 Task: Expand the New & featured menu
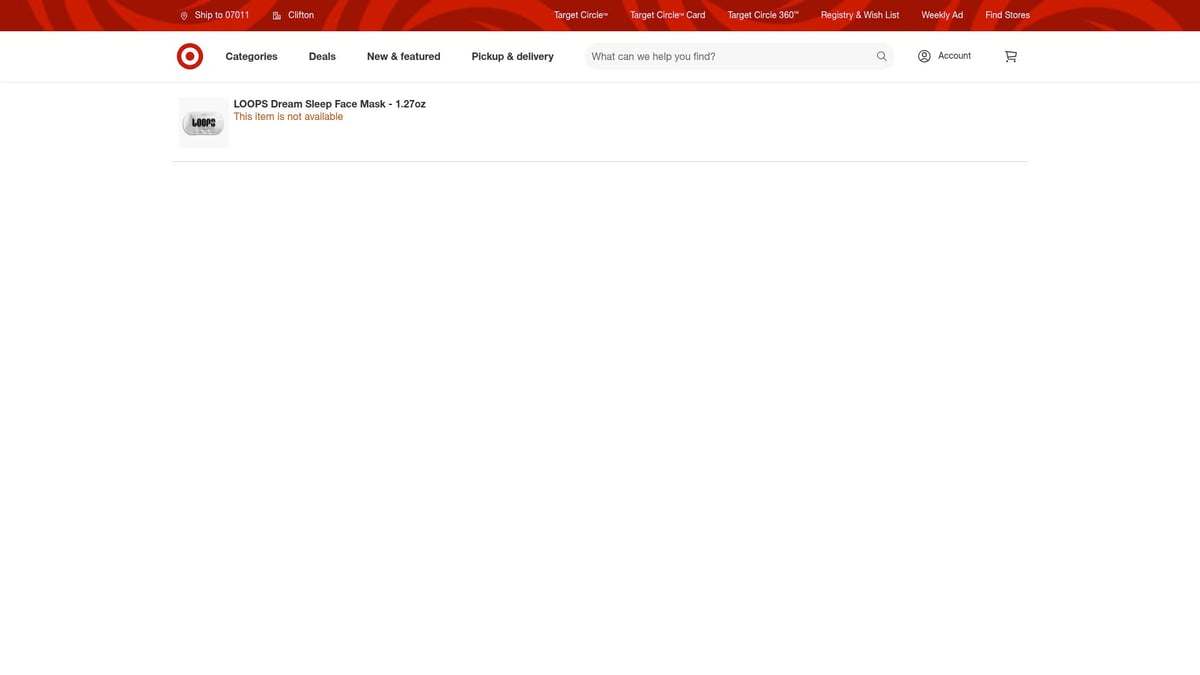pyautogui.click(x=403, y=57)
